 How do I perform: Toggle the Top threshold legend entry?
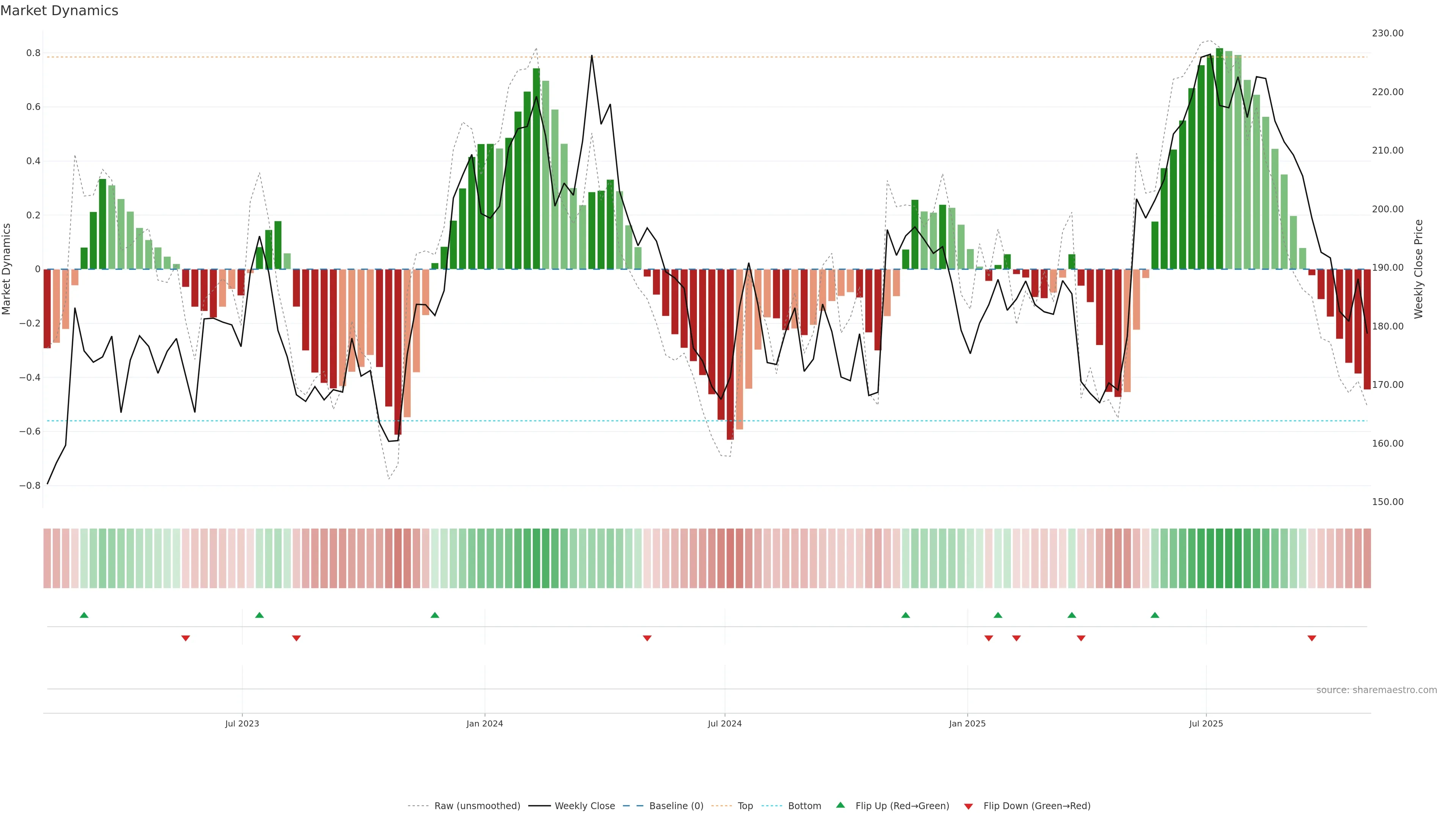pos(745,806)
